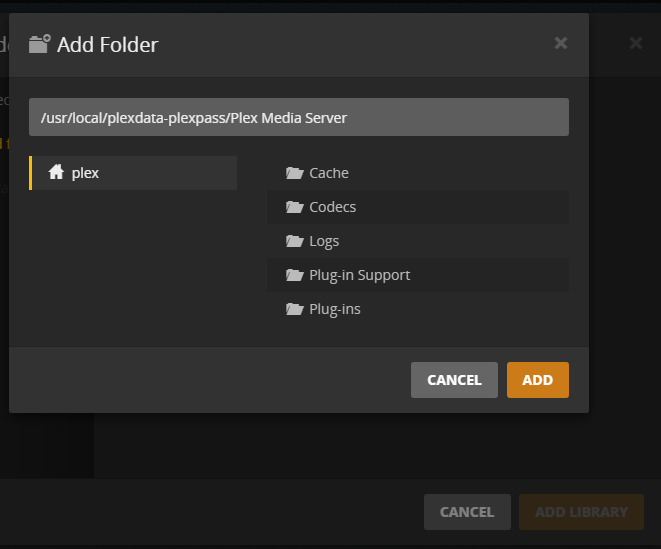Cancel the Add Folder dialog

point(454,380)
